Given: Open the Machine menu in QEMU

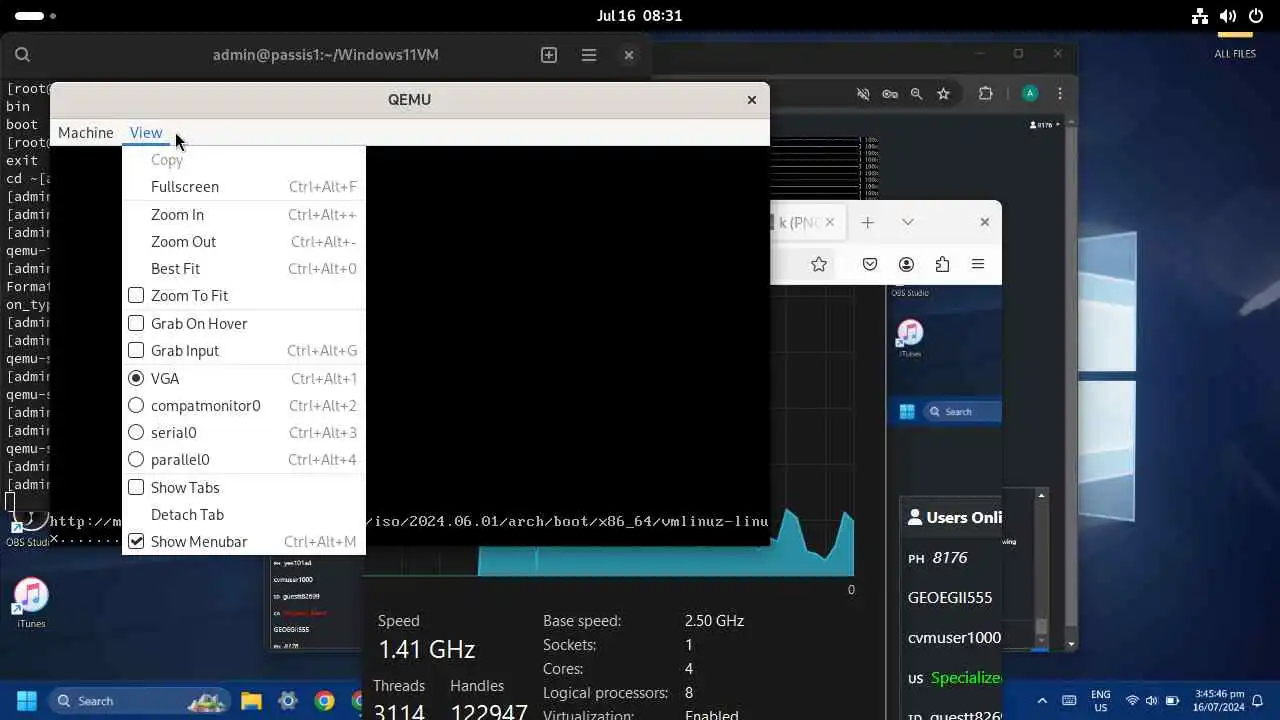Looking at the screenshot, I should click(85, 132).
